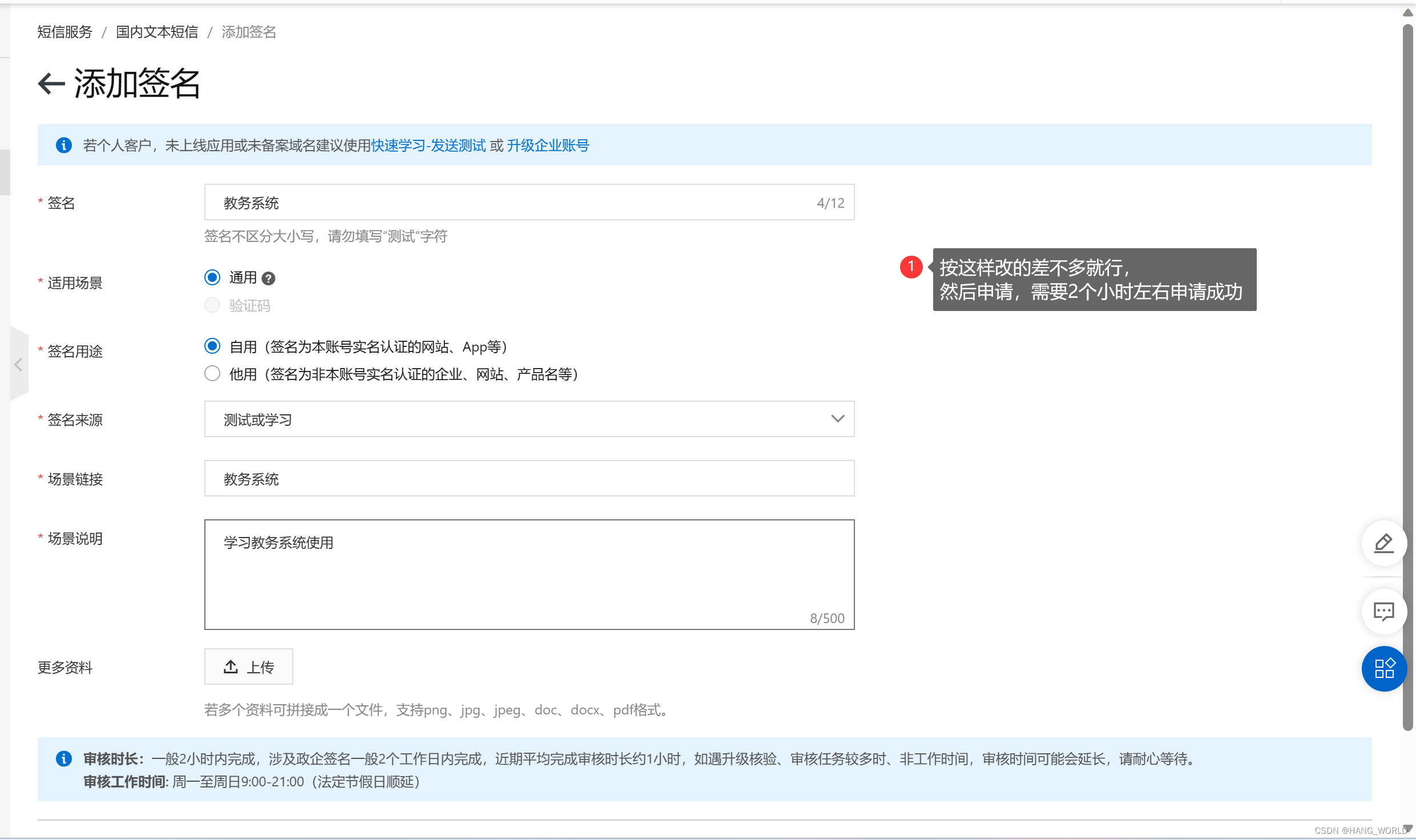The width and height of the screenshot is (1416, 840).
Task: Click the 上传 upload button
Action: (x=249, y=667)
